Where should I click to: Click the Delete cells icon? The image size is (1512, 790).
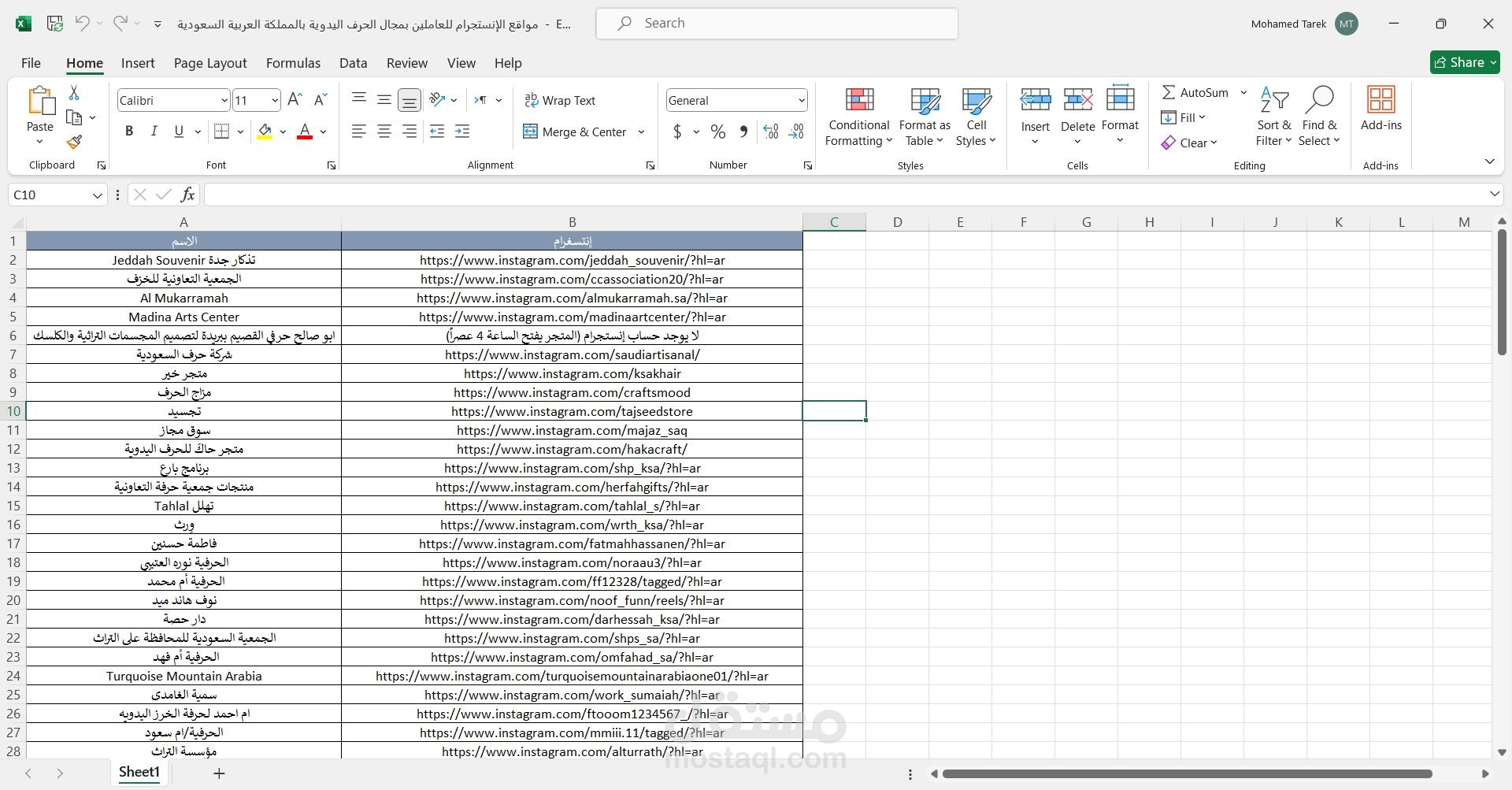(x=1077, y=99)
